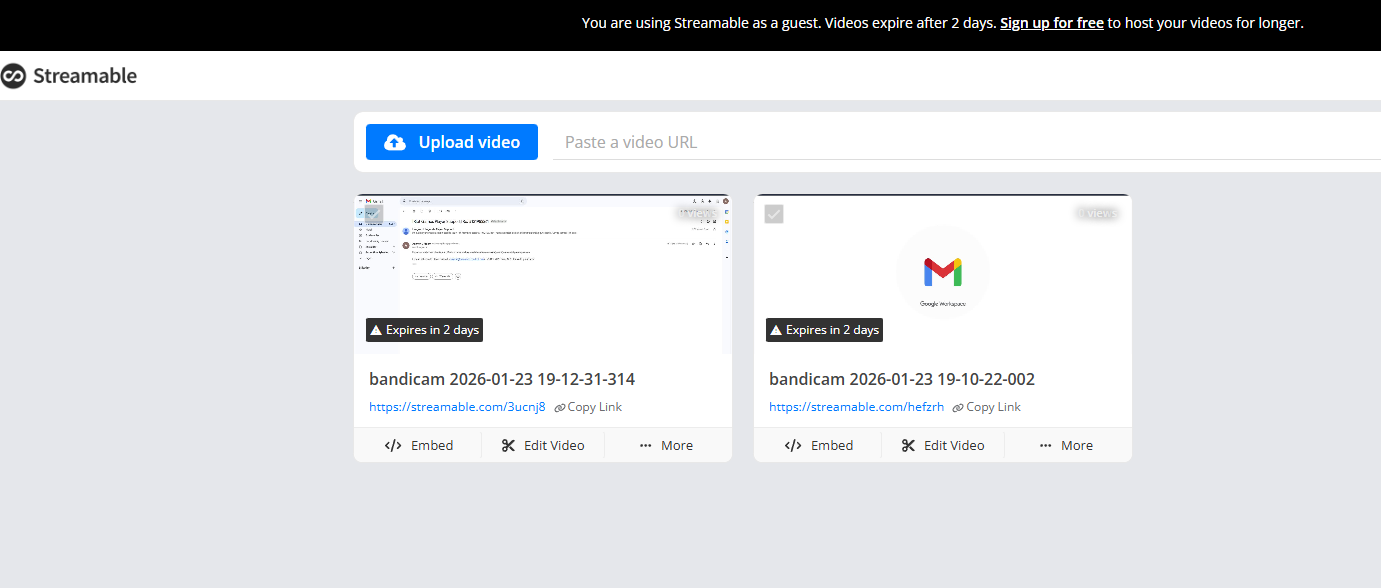Open the Gmail logo video thumbnail

[943, 274]
